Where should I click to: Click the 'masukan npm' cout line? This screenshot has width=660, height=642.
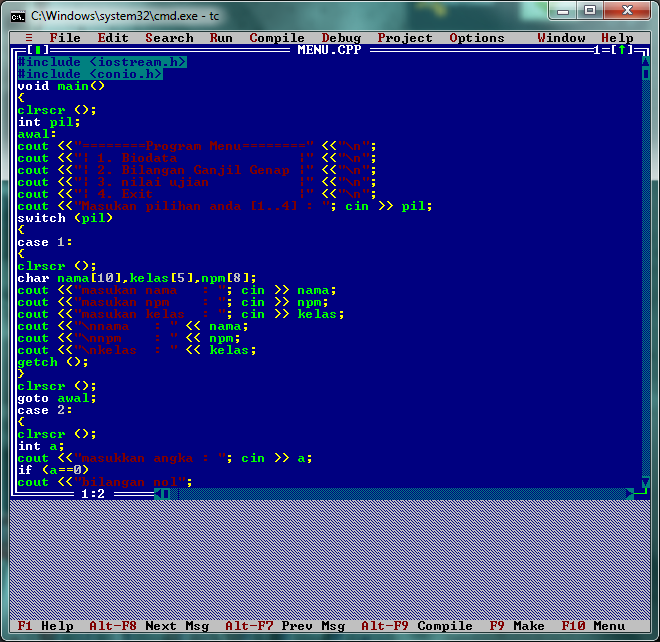pyautogui.click(x=173, y=302)
